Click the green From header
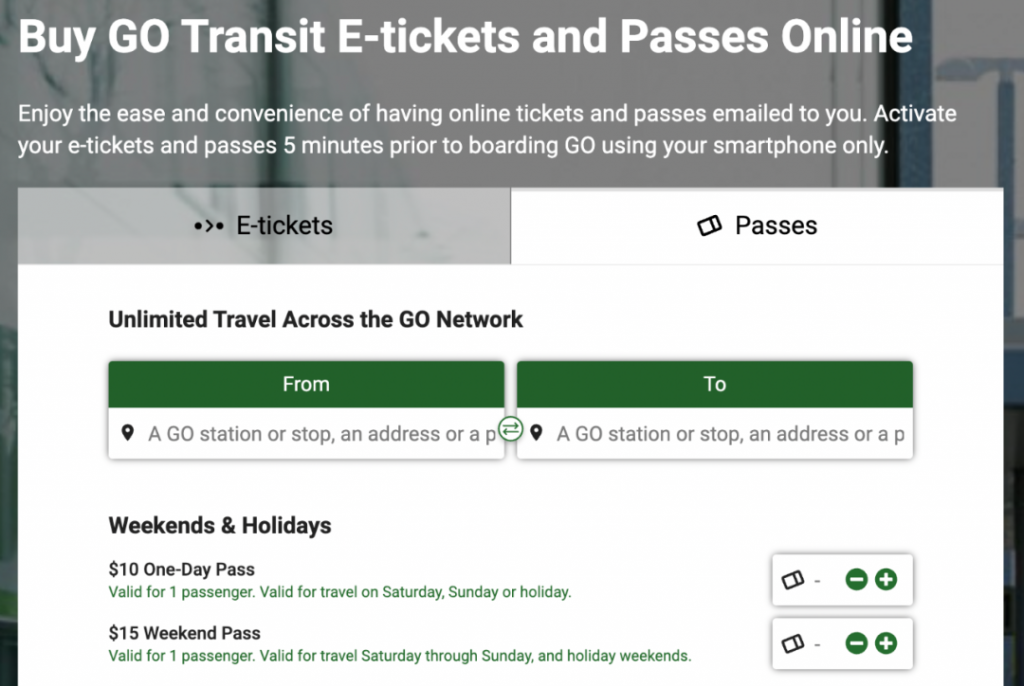 click(x=306, y=384)
